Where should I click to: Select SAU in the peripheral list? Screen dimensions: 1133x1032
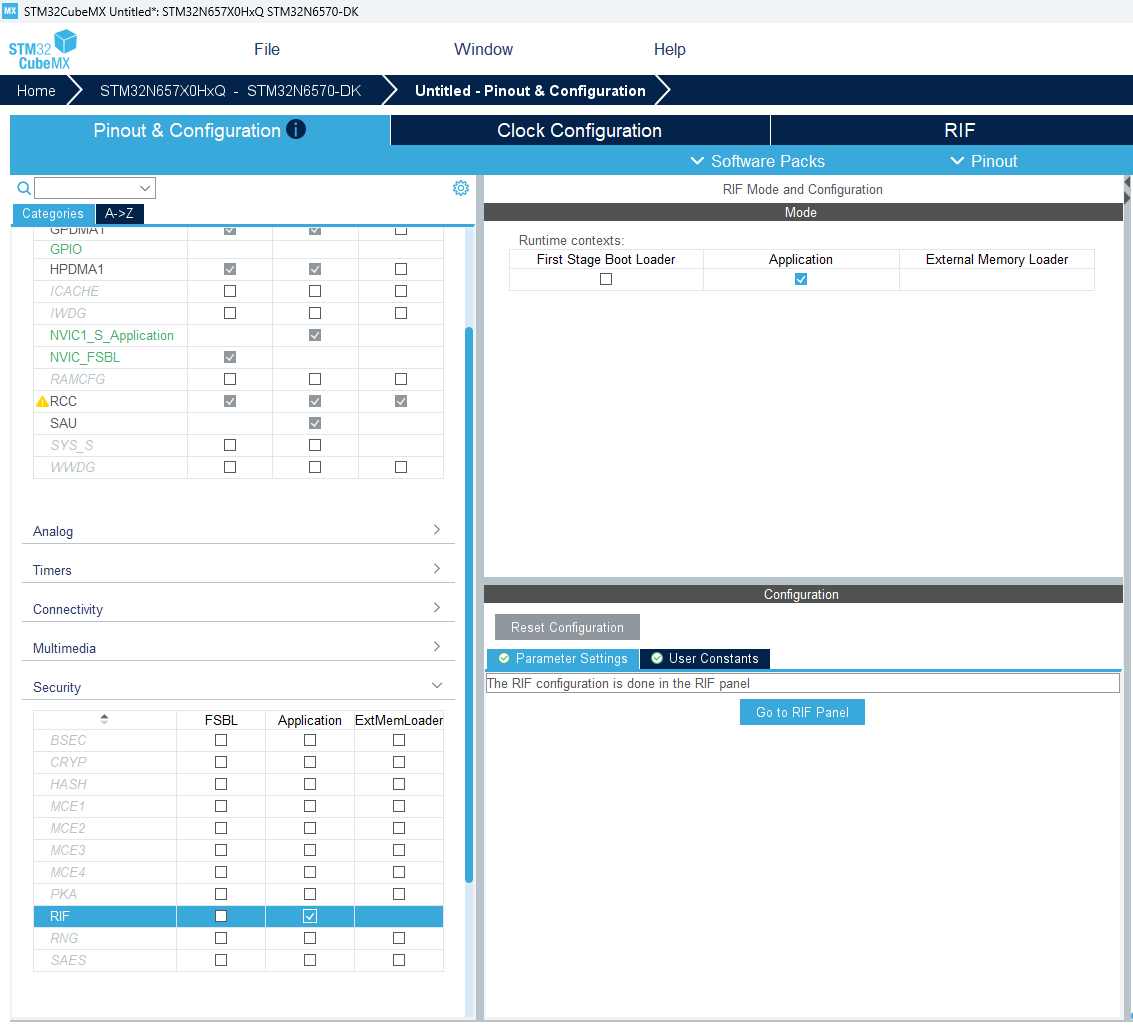point(63,423)
